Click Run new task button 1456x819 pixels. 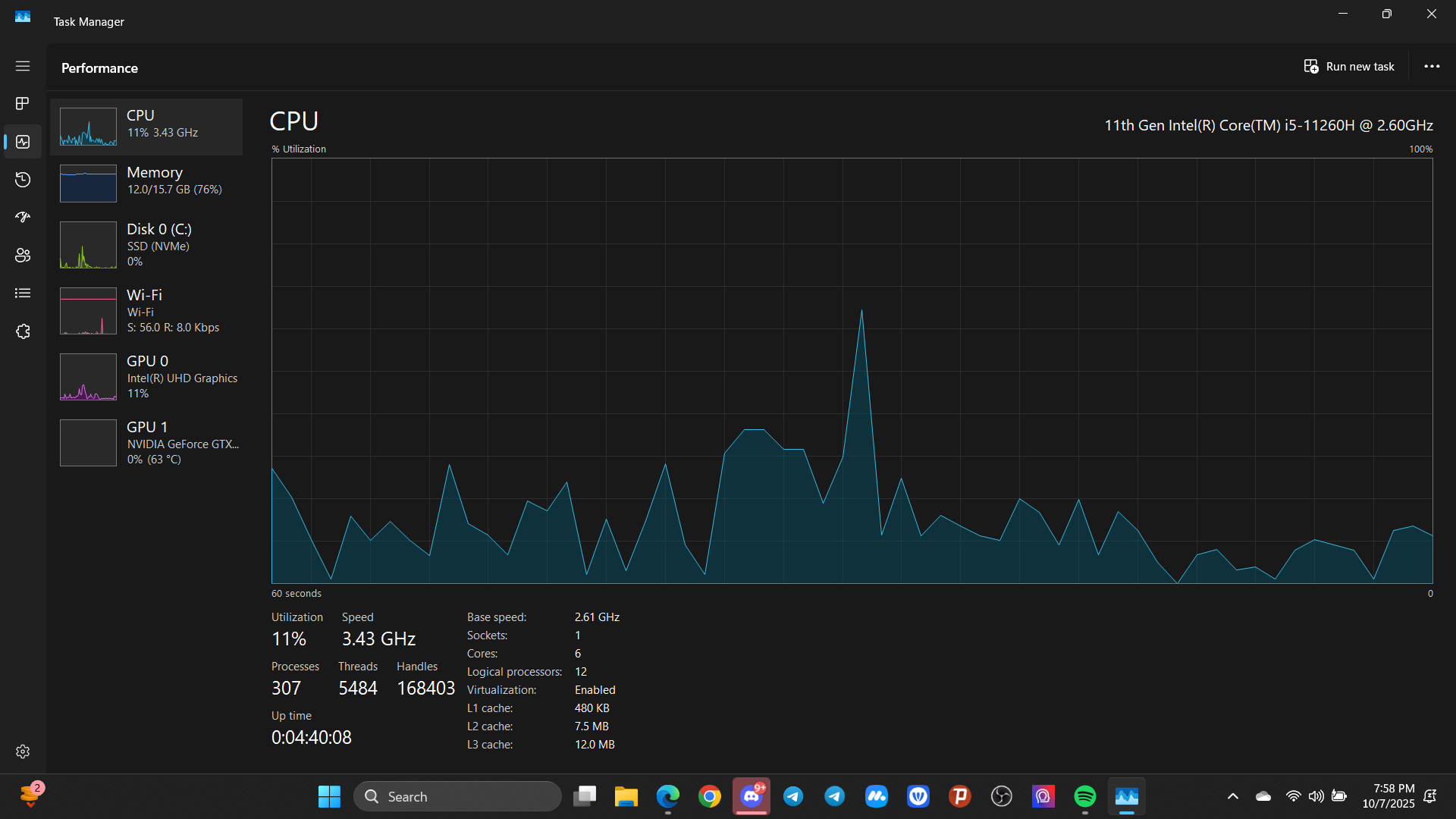[1349, 67]
